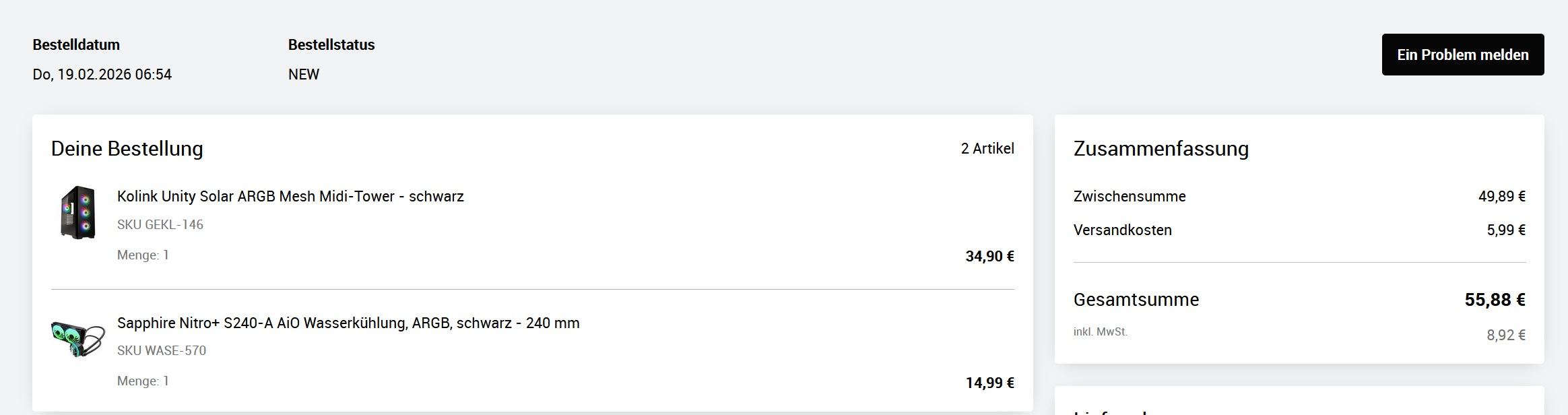Open the Kolink Unity Solar product title
Screen dimensions: 1568x415
(x=290, y=197)
